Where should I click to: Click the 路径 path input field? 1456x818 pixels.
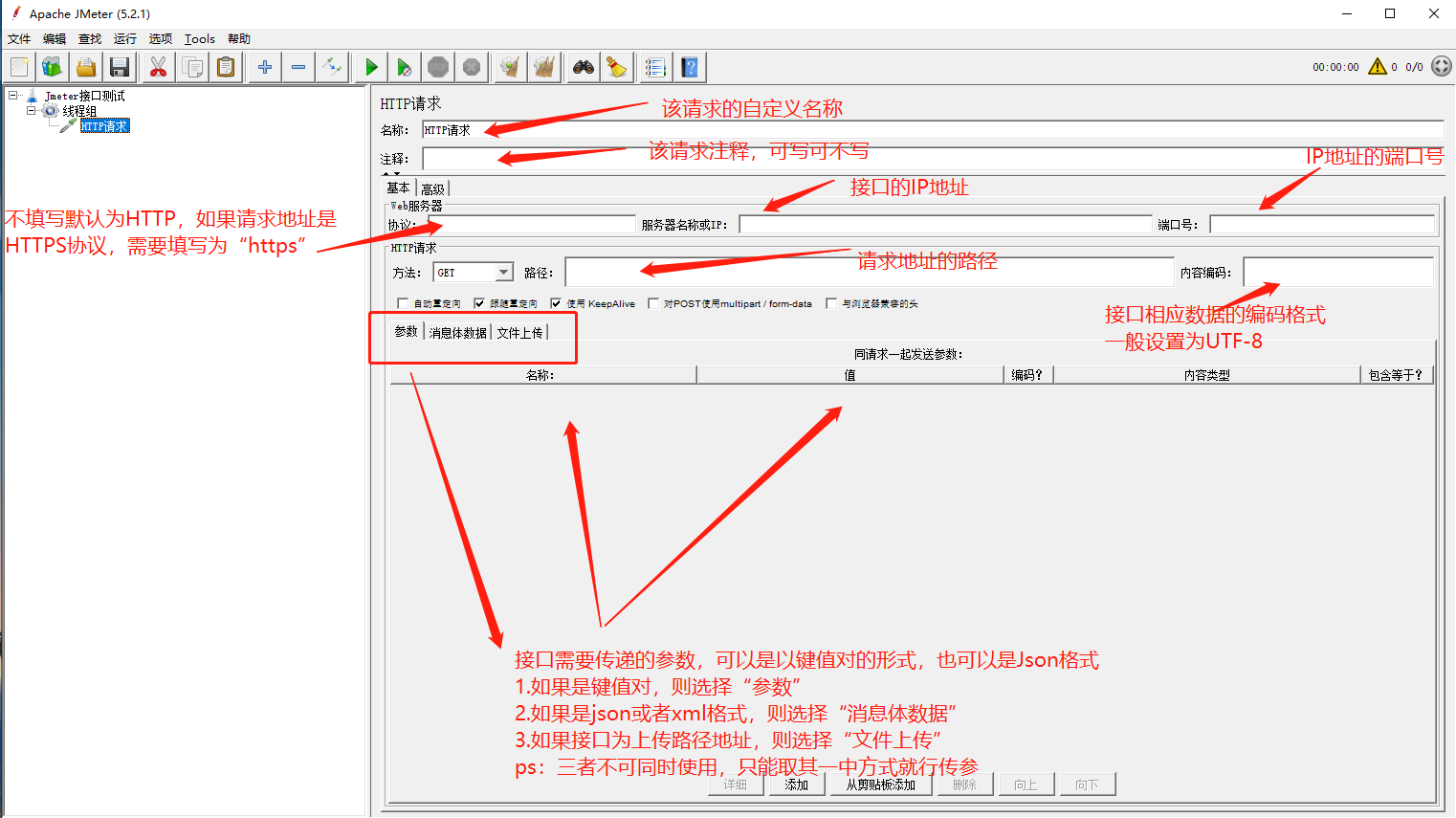click(870, 272)
